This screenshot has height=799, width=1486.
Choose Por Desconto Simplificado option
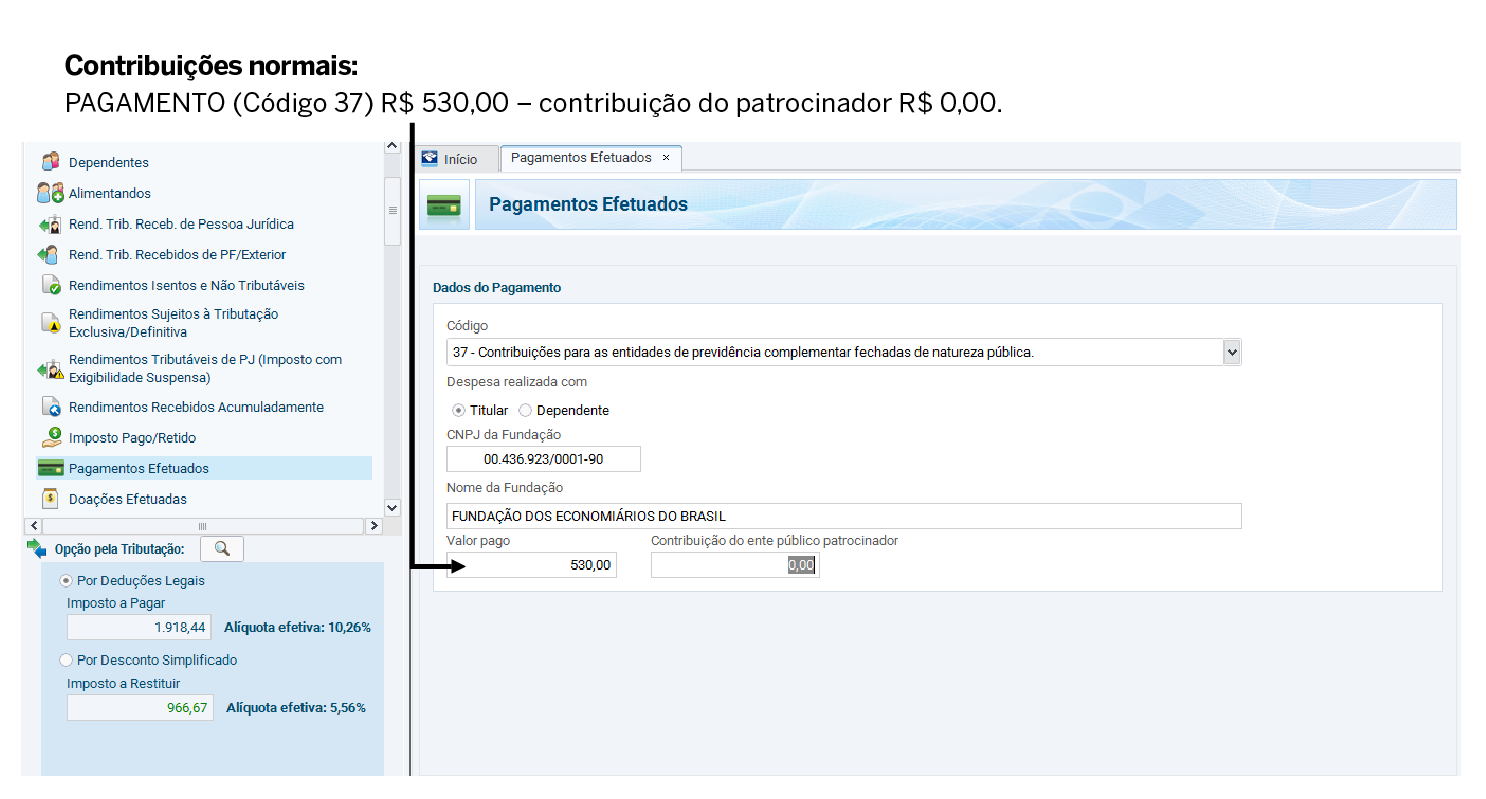pos(66,660)
